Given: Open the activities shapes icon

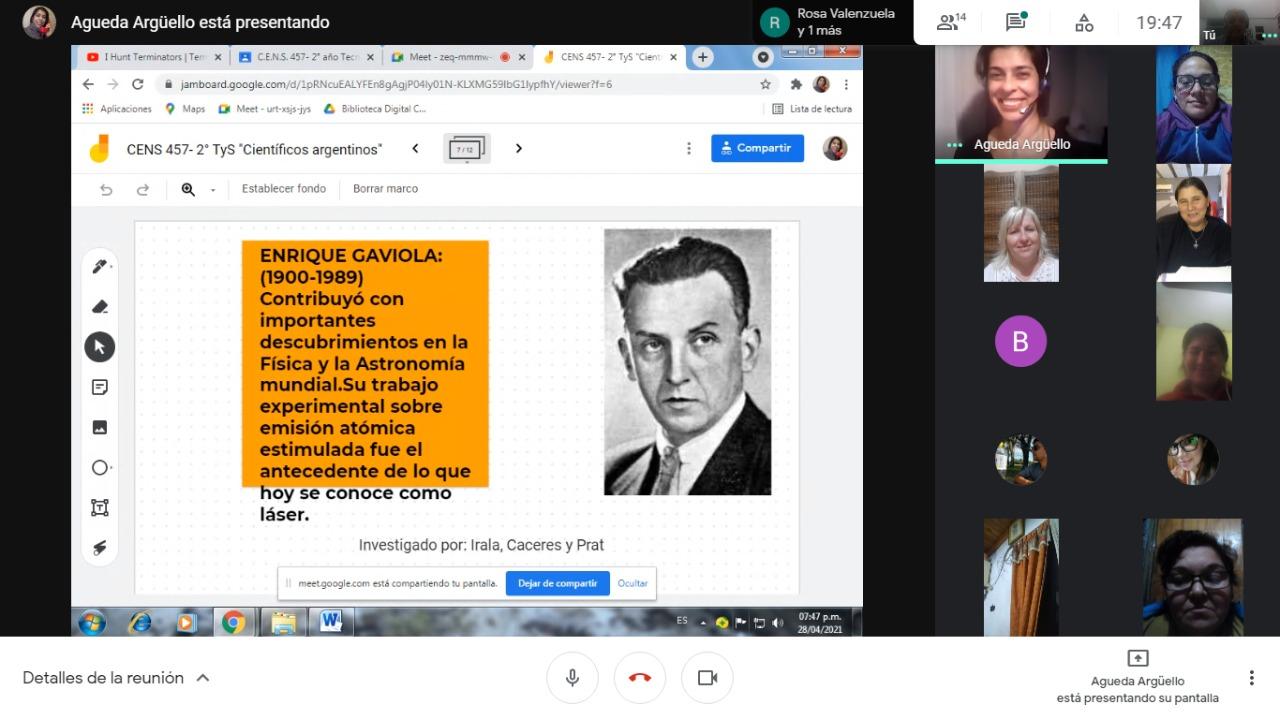Looking at the screenshot, I should click(1084, 22).
